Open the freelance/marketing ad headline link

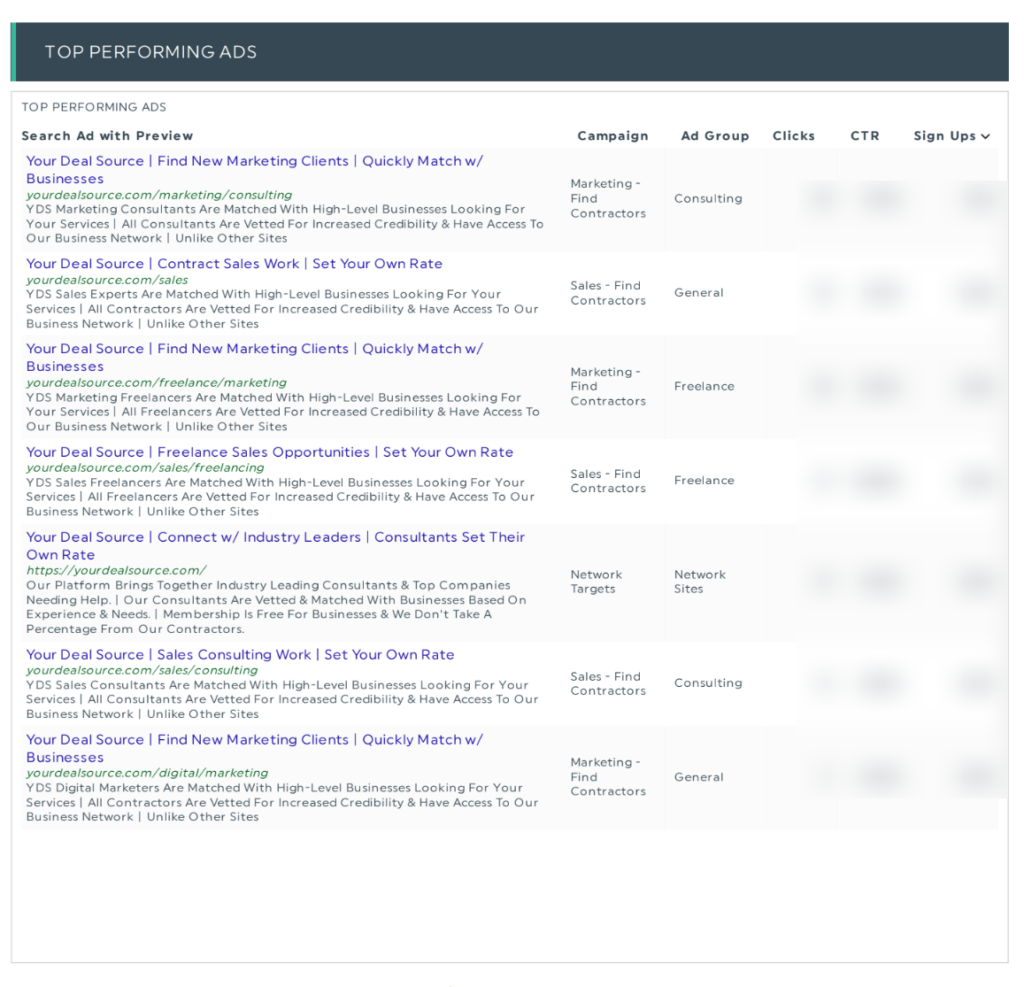(255, 357)
